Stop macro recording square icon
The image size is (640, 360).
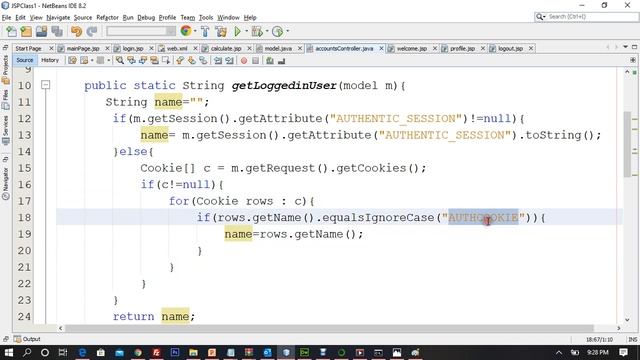255,61
